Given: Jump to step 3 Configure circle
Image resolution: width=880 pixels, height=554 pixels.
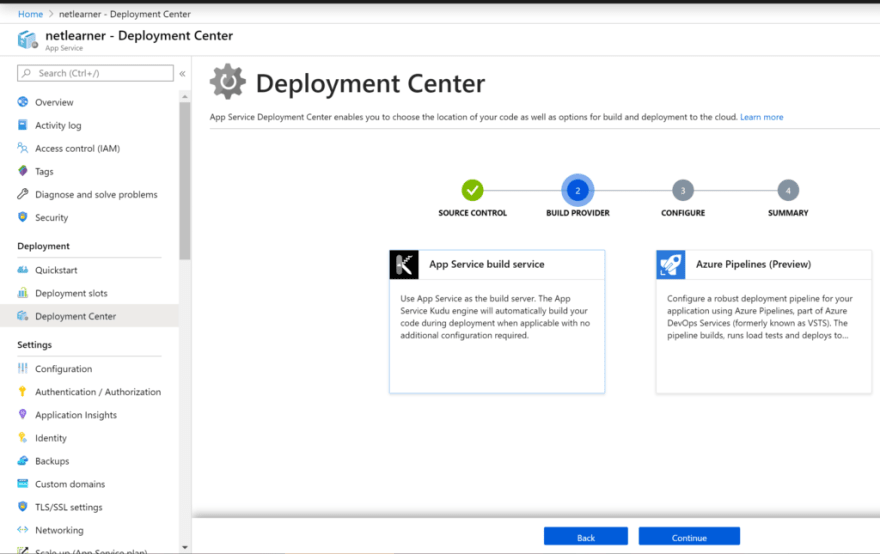Looking at the screenshot, I should click(x=683, y=190).
